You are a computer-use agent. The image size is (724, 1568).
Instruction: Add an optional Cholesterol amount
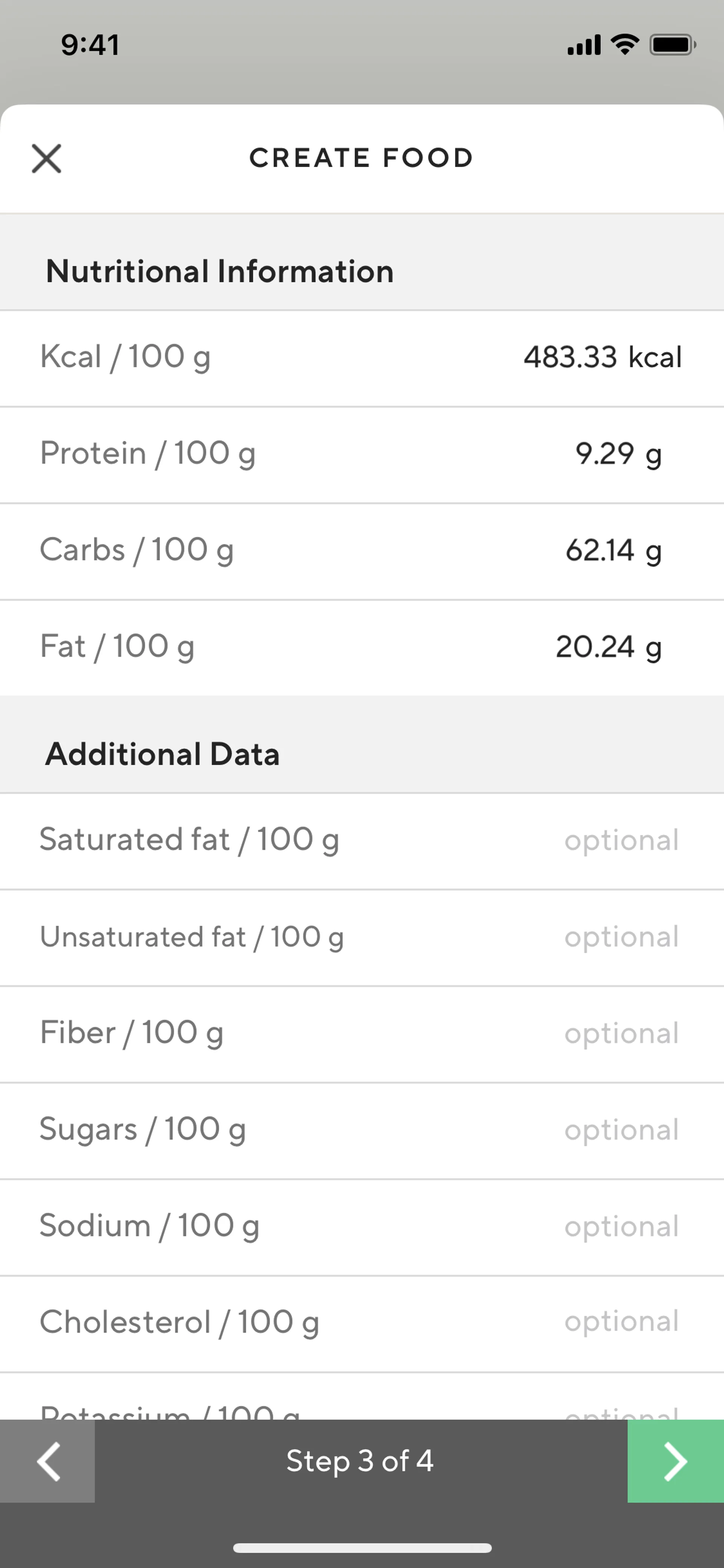[621, 1323]
